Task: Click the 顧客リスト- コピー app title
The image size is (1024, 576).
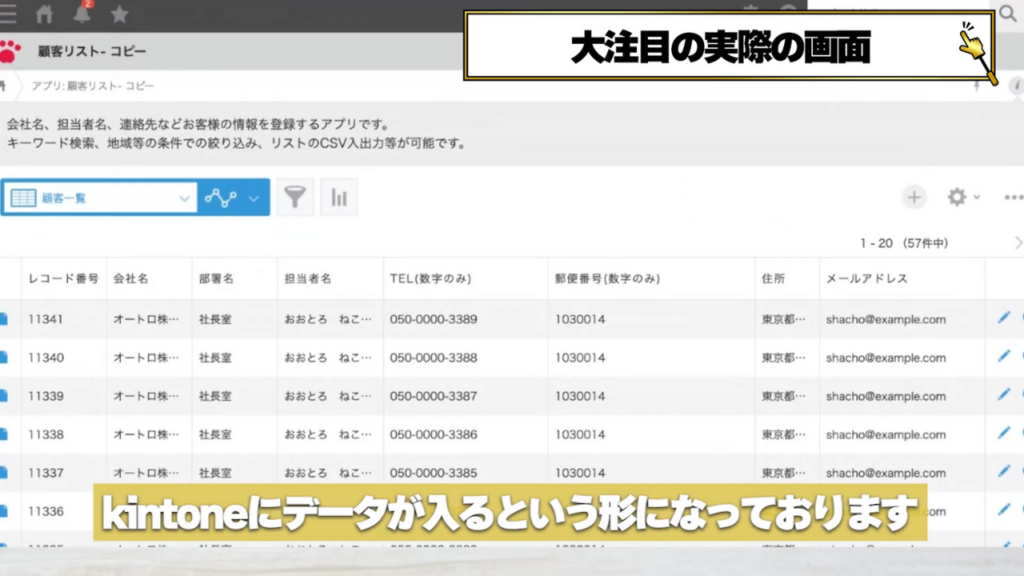Action: (92, 51)
